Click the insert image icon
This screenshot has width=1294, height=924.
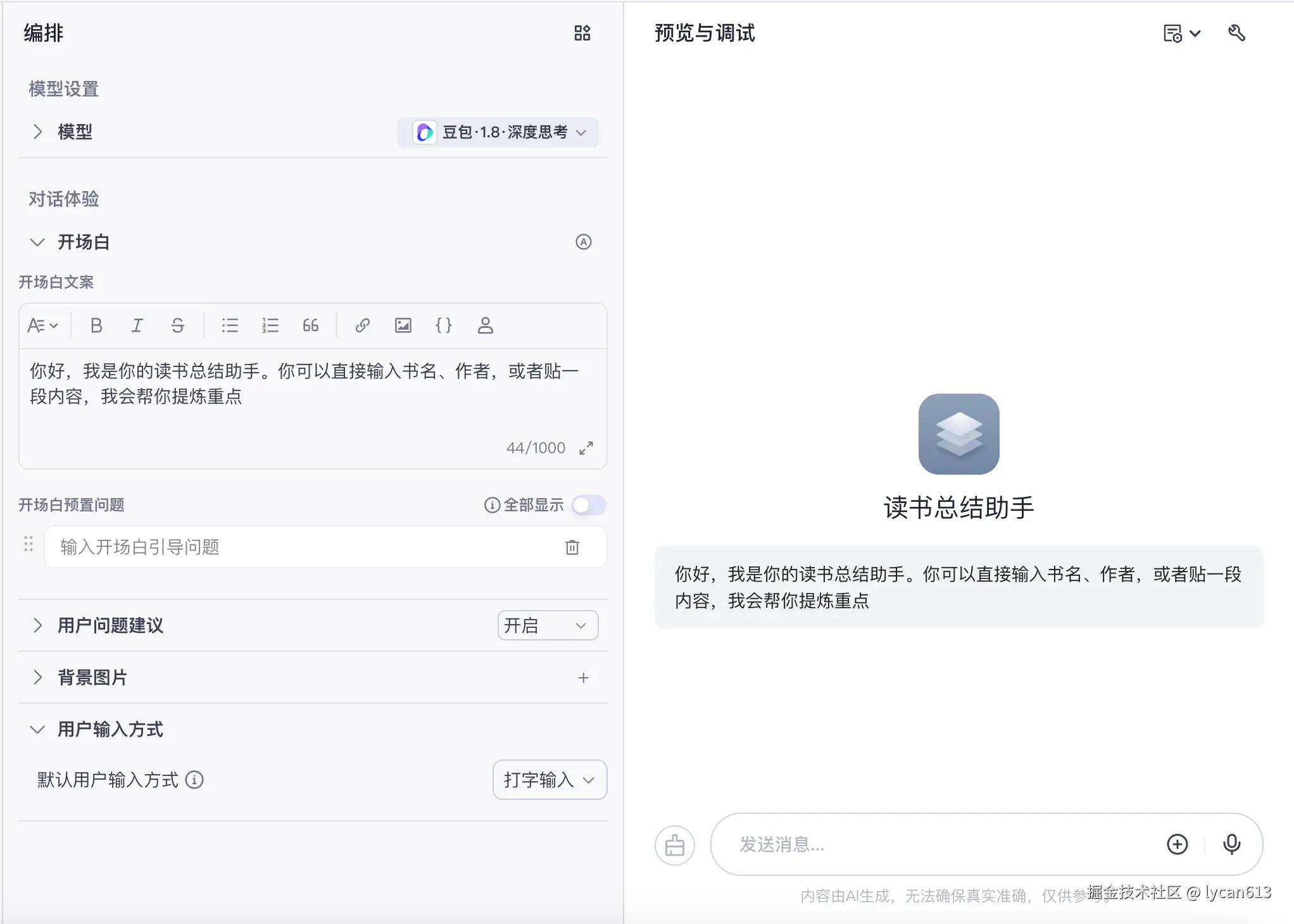tap(403, 325)
